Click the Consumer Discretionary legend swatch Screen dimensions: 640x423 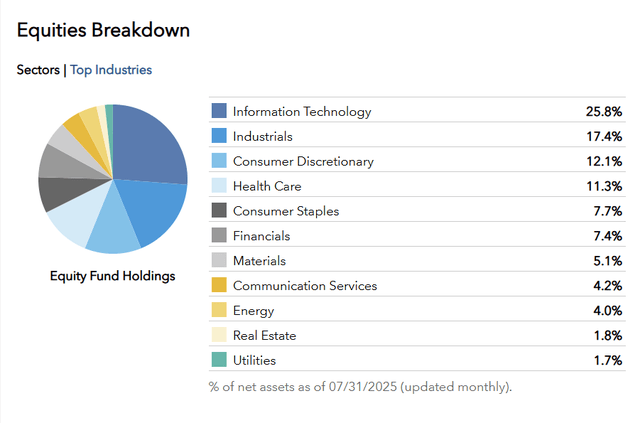coord(219,160)
